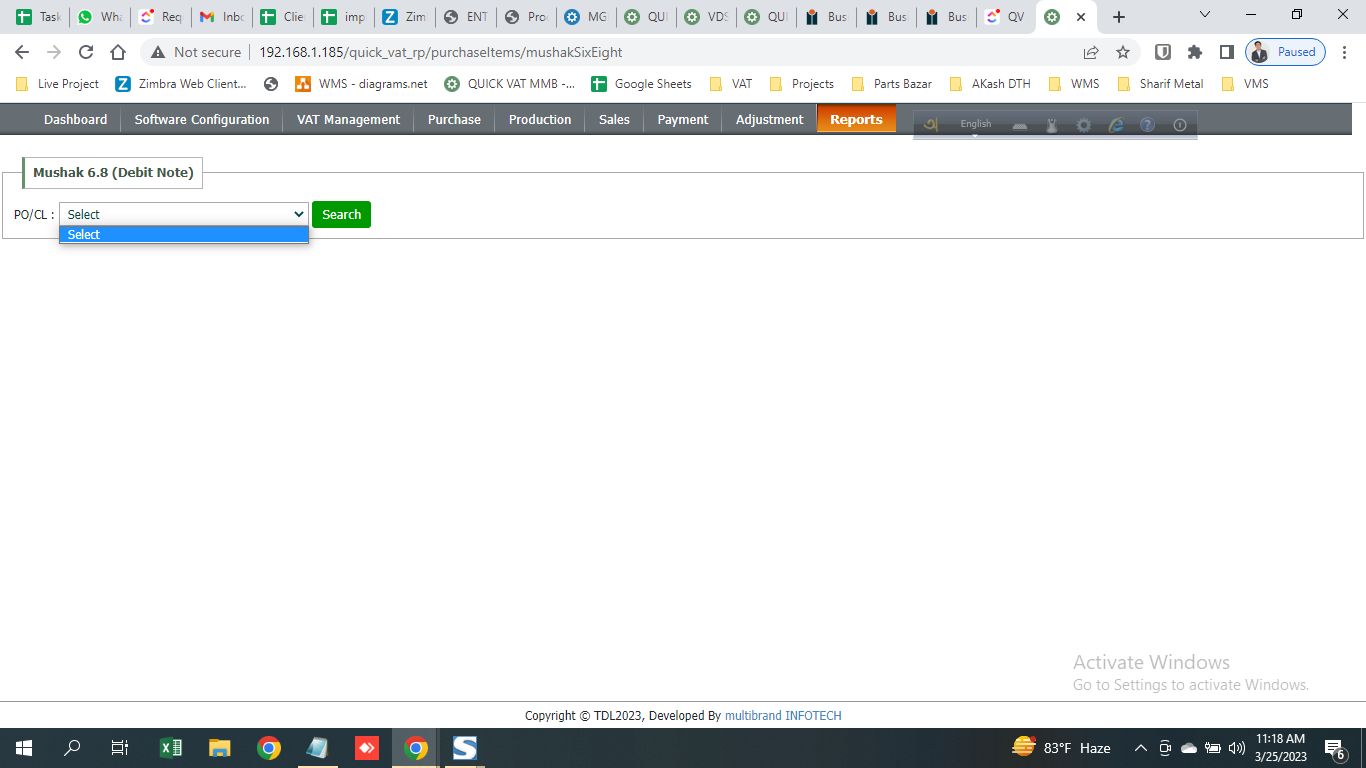Viewport: 1366px width, 768px height.
Task: Open the Software Configuration menu
Action: click(x=202, y=119)
